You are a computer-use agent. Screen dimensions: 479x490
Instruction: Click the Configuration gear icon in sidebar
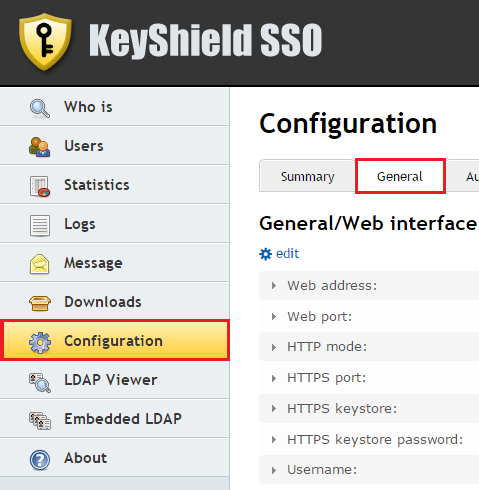(x=40, y=342)
